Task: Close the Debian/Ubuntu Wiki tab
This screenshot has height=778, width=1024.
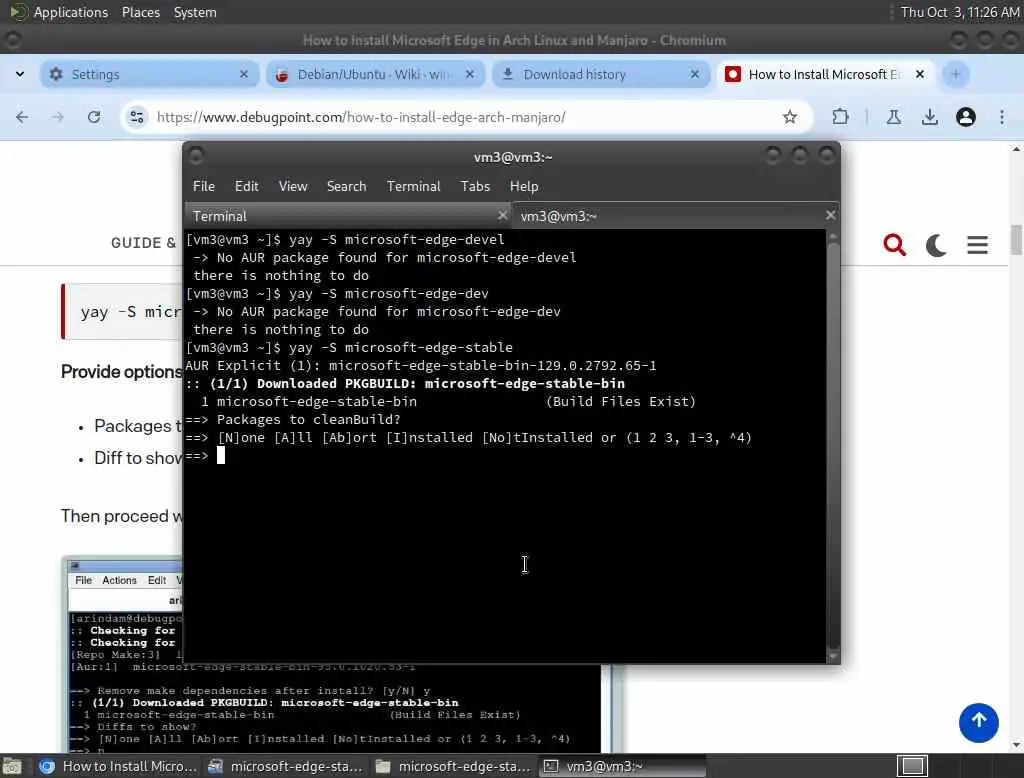Action: (x=470, y=74)
